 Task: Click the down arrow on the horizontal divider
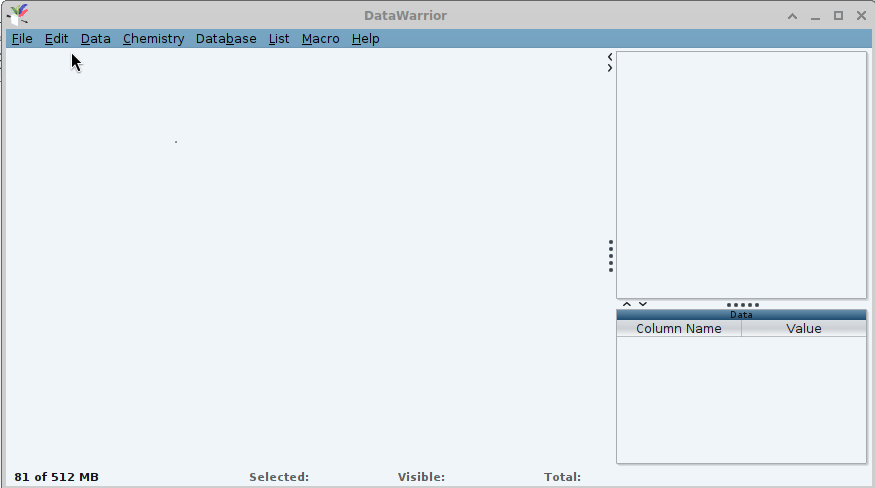(643, 304)
